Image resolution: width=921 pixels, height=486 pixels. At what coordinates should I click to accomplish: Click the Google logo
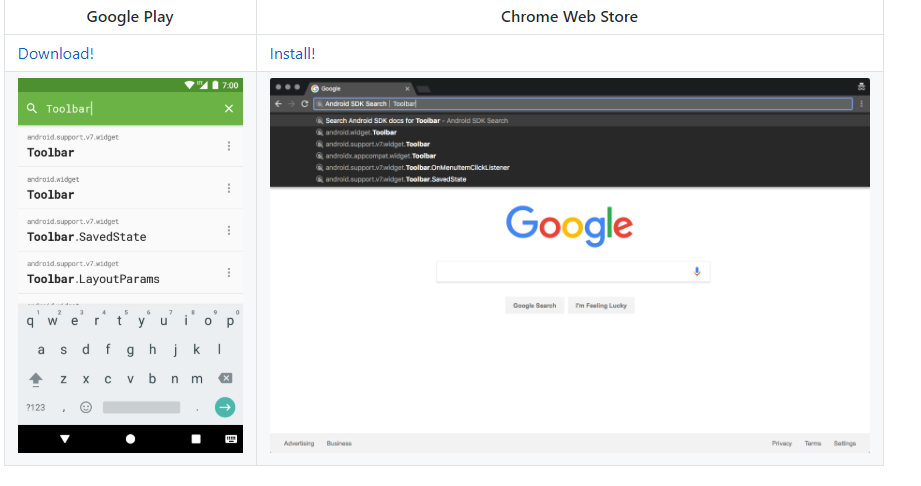click(x=570, y=226)
